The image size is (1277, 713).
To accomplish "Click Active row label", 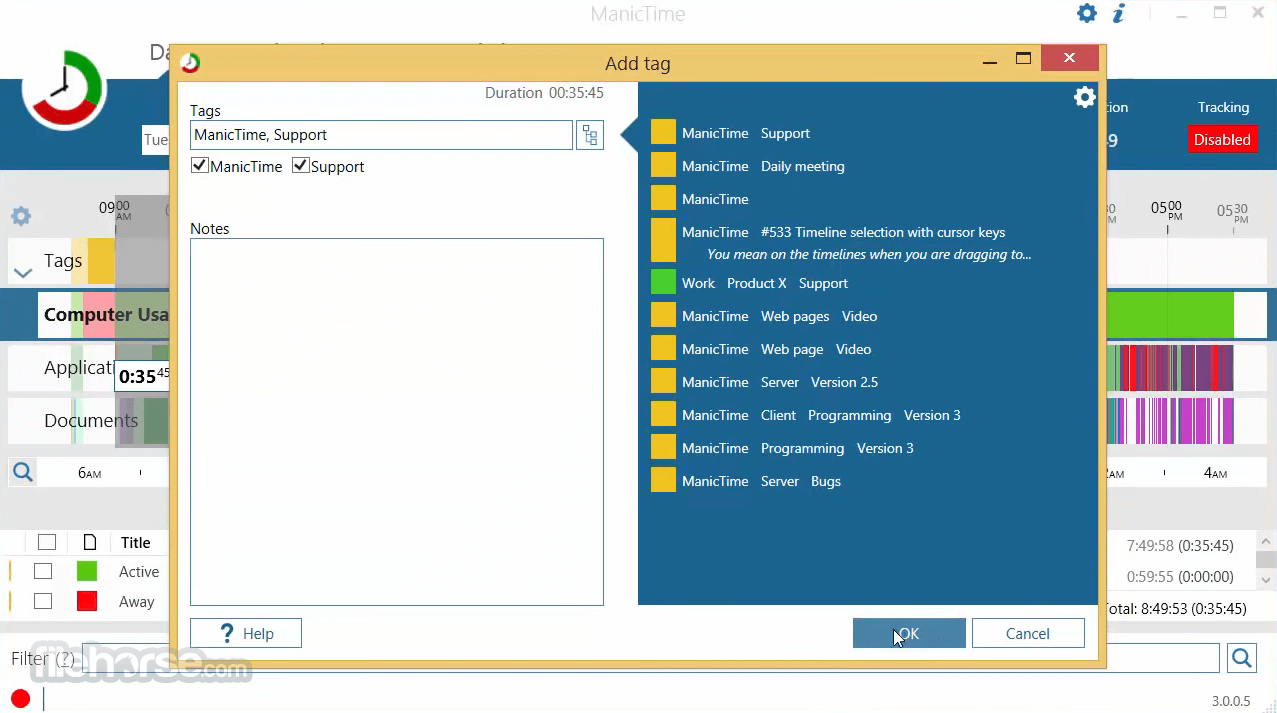I will [139, 571].
